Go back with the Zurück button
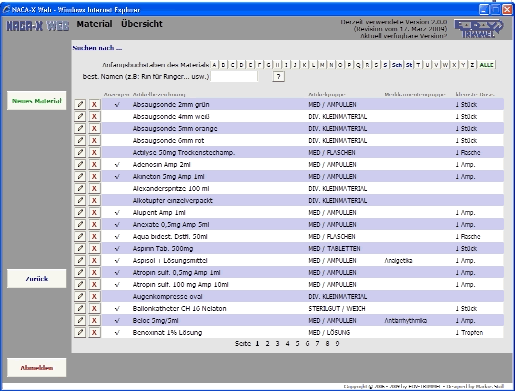Viewport: 515px width, 391px height. (x=37, y=279)
